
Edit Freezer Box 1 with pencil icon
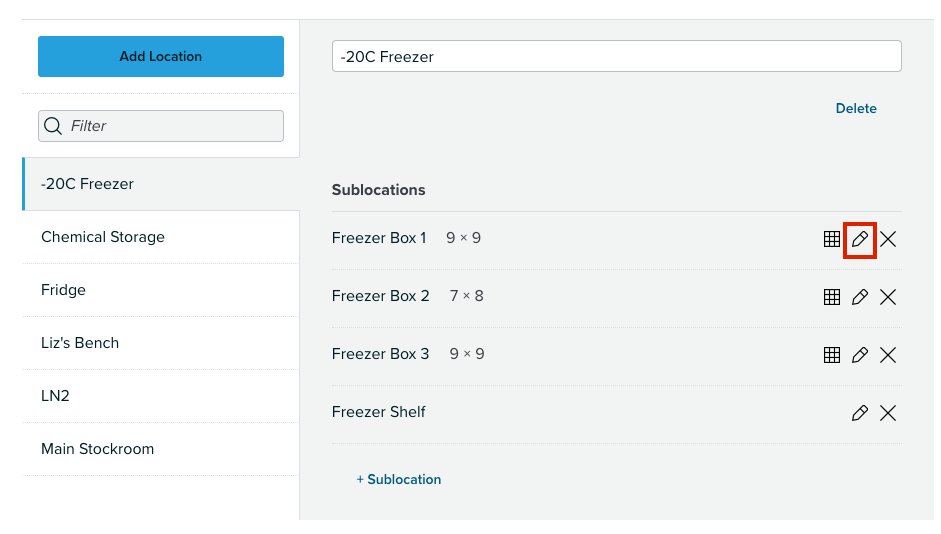(859, 239)
